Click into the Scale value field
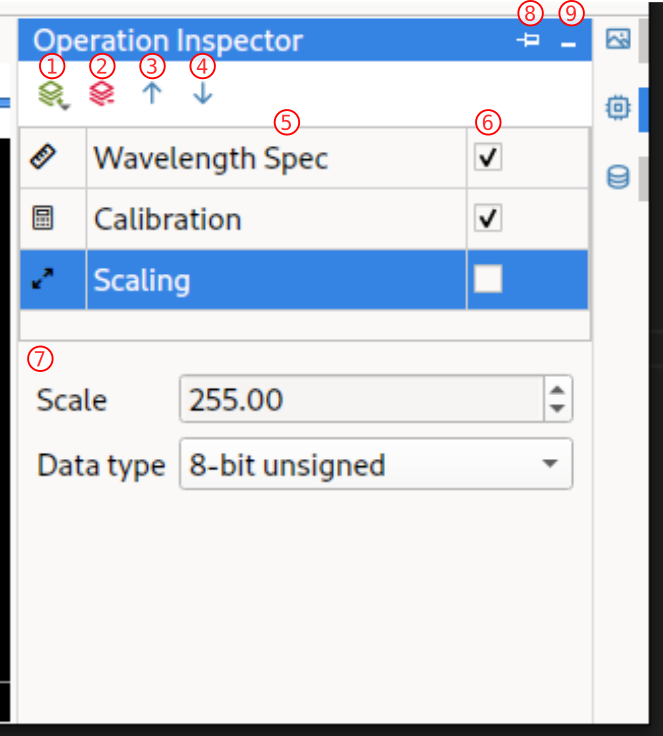663x736 pixels. pyautogui.click(x=360, y=400)
